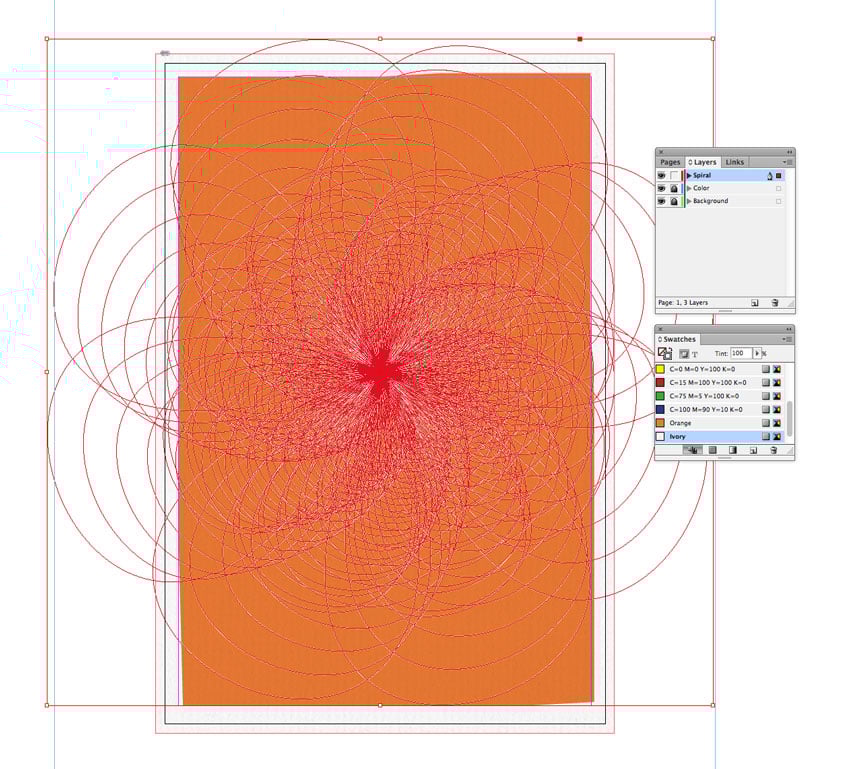Delete the selected layer with the trash icon
The height and width of the screenshot is (769, 850).
tap(775, 303)
